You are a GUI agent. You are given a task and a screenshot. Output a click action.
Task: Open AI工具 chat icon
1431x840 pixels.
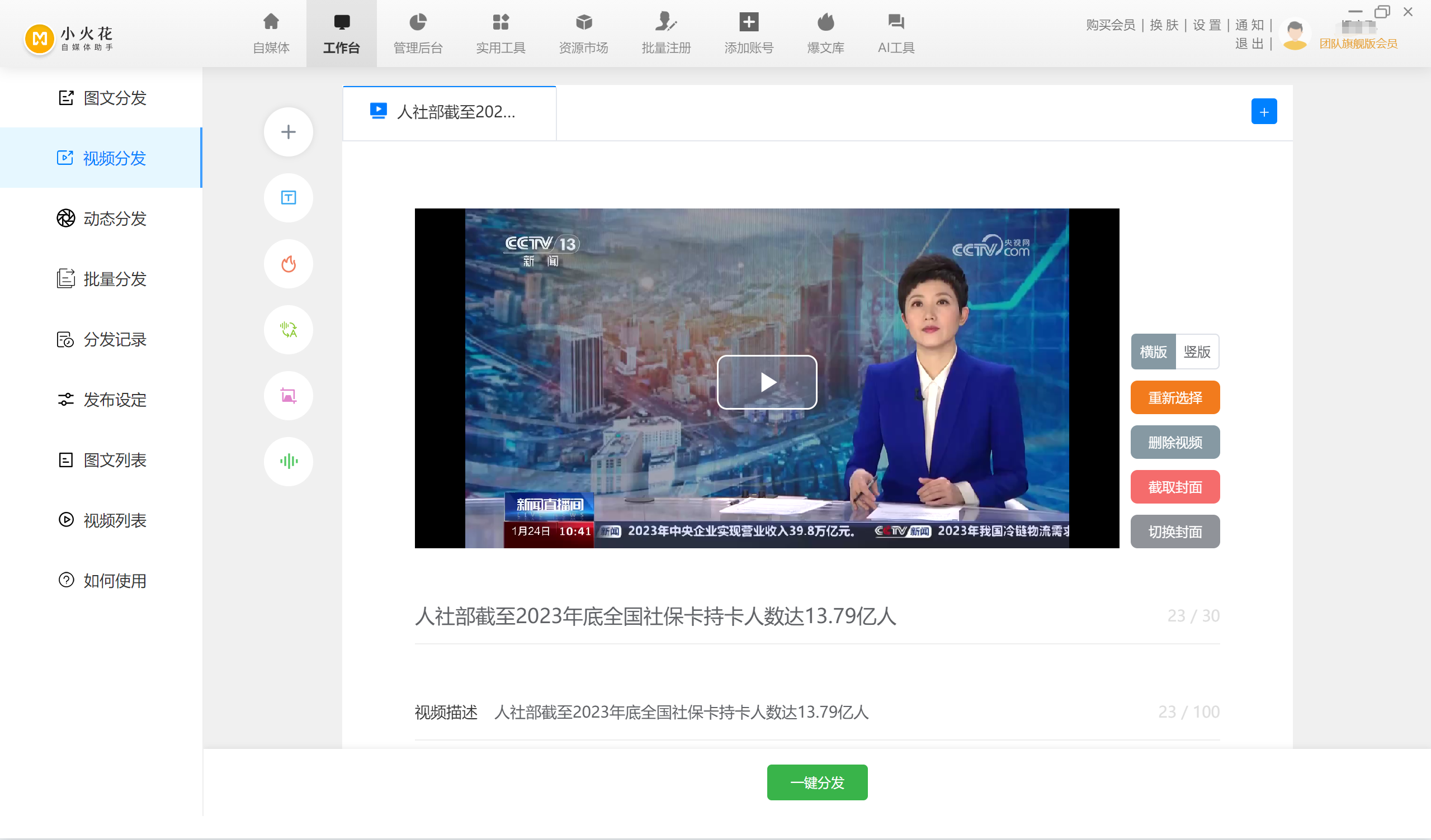click(x=895, y=34)
